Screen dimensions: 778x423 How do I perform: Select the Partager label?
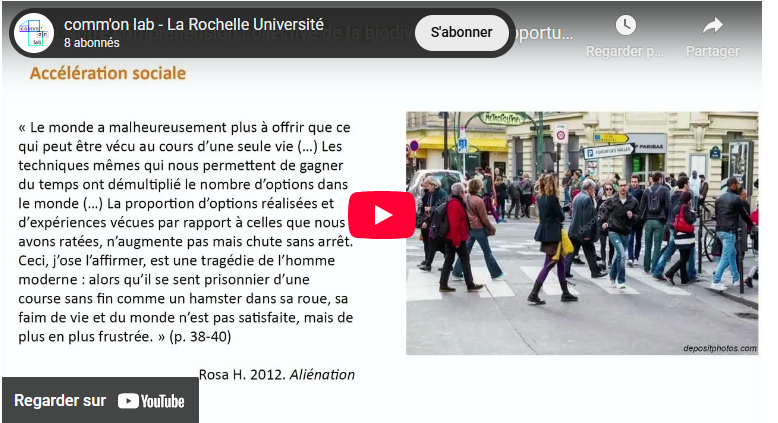point(713,51)
